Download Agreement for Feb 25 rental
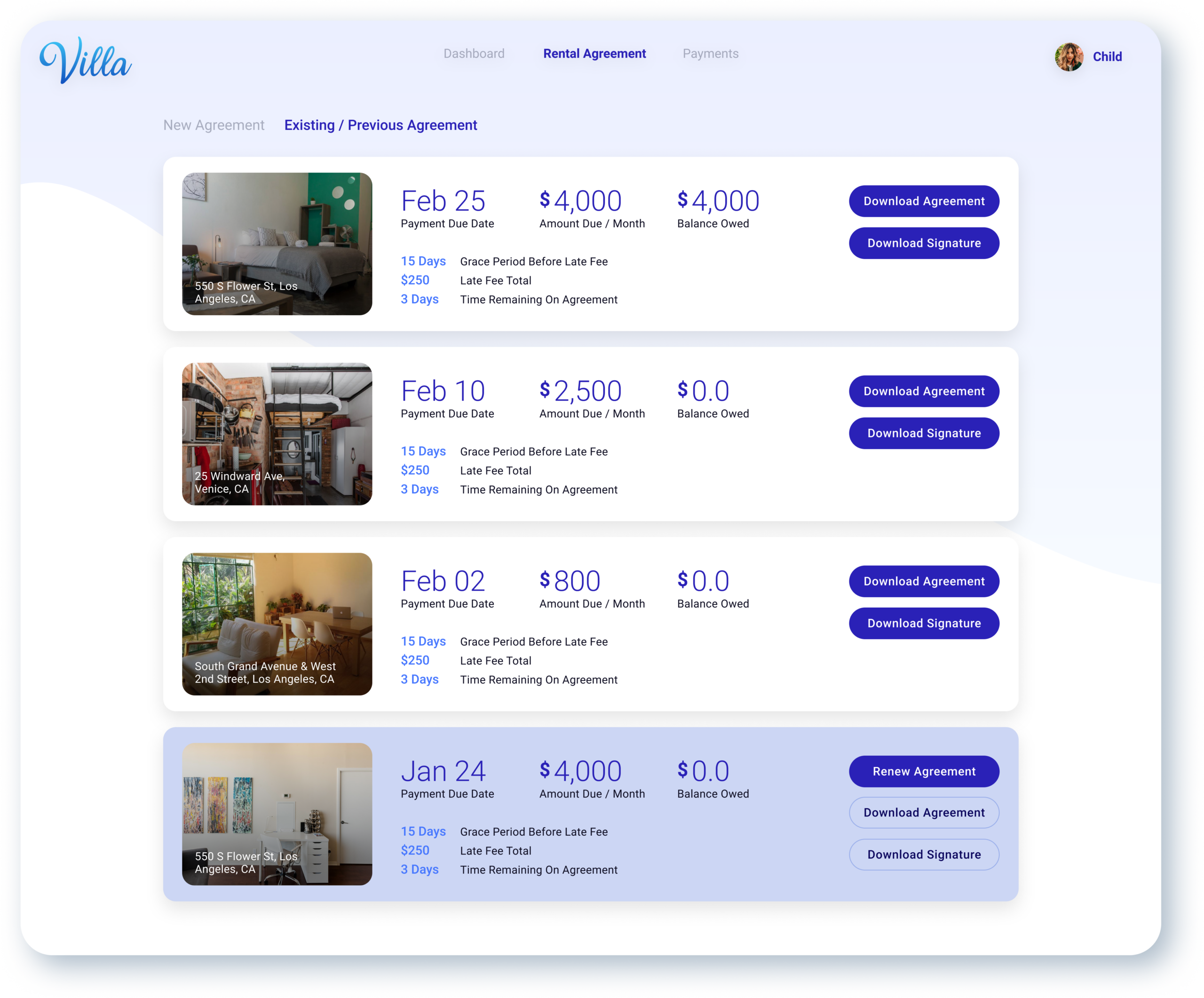 pyautogui.click(x=924, y=201)
